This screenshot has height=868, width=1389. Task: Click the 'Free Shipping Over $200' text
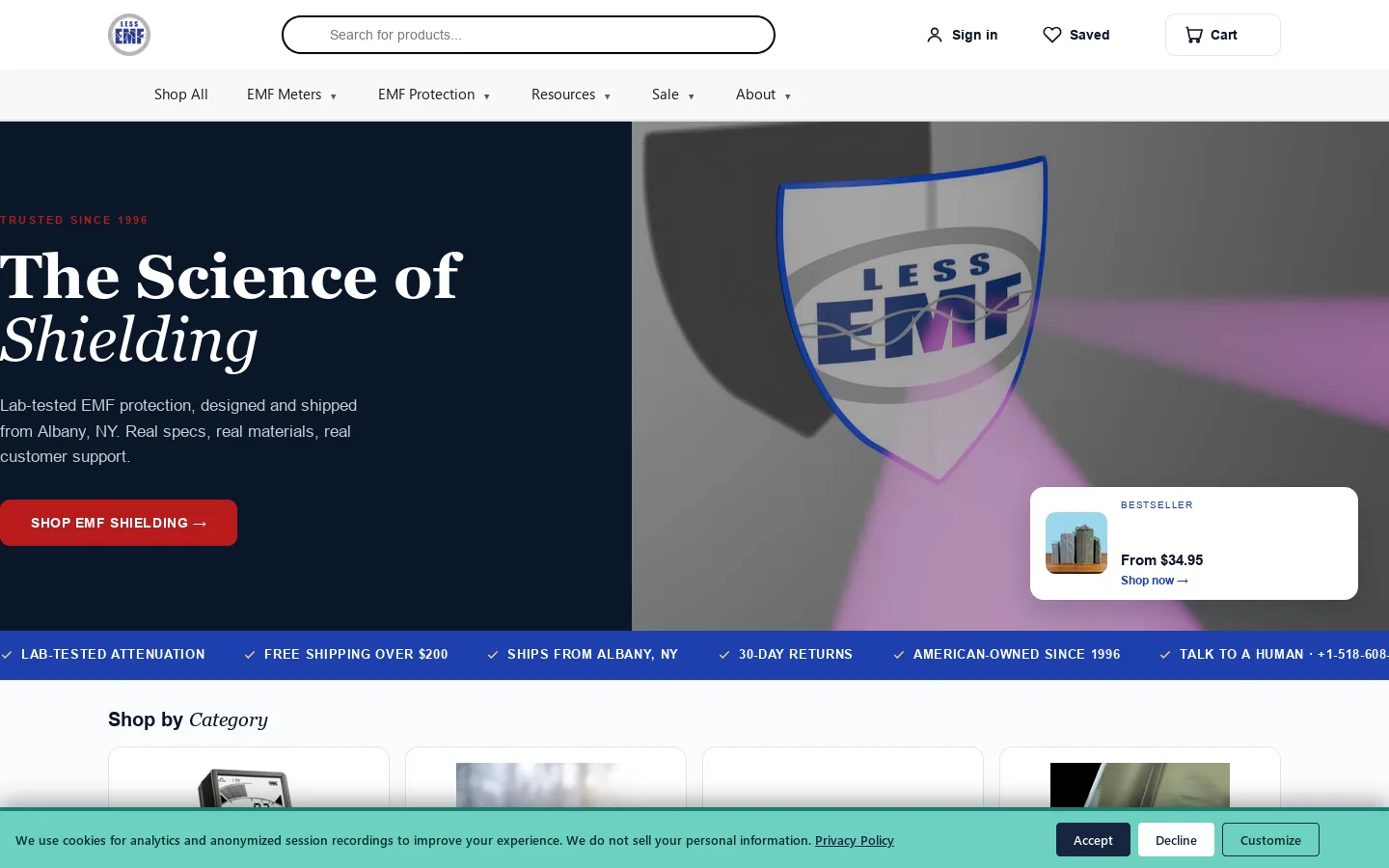[x=356, y=654]
